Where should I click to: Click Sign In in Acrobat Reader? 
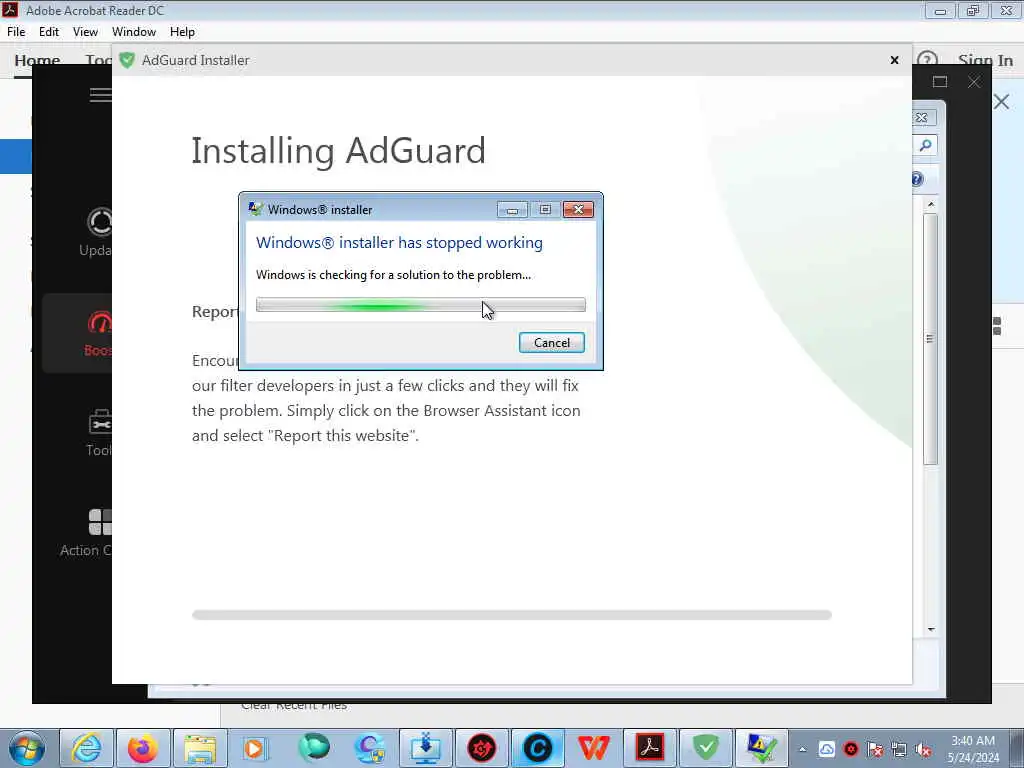pos(985,61)
